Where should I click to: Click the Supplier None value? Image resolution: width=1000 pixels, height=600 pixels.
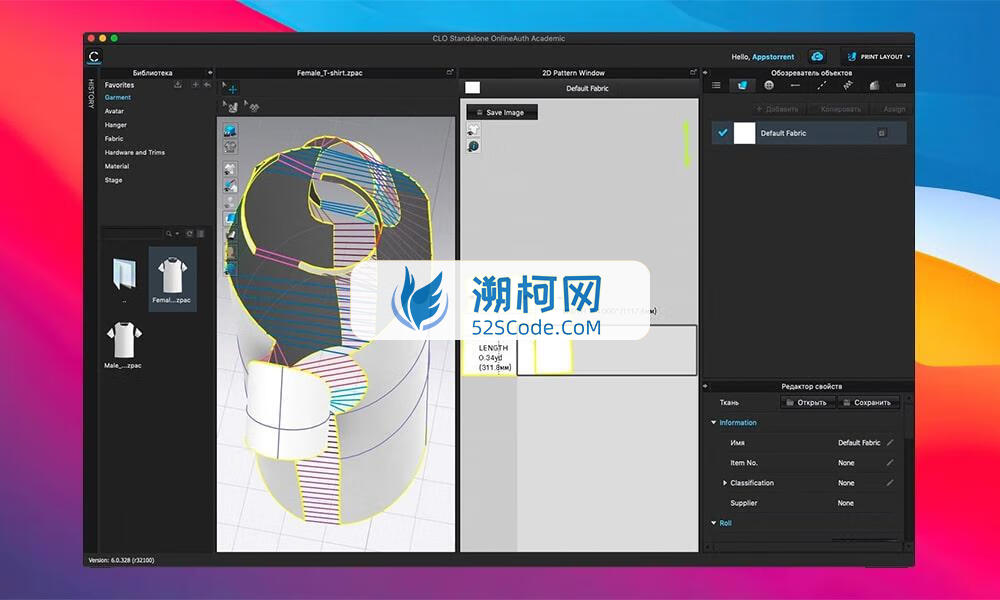point(846,503)
